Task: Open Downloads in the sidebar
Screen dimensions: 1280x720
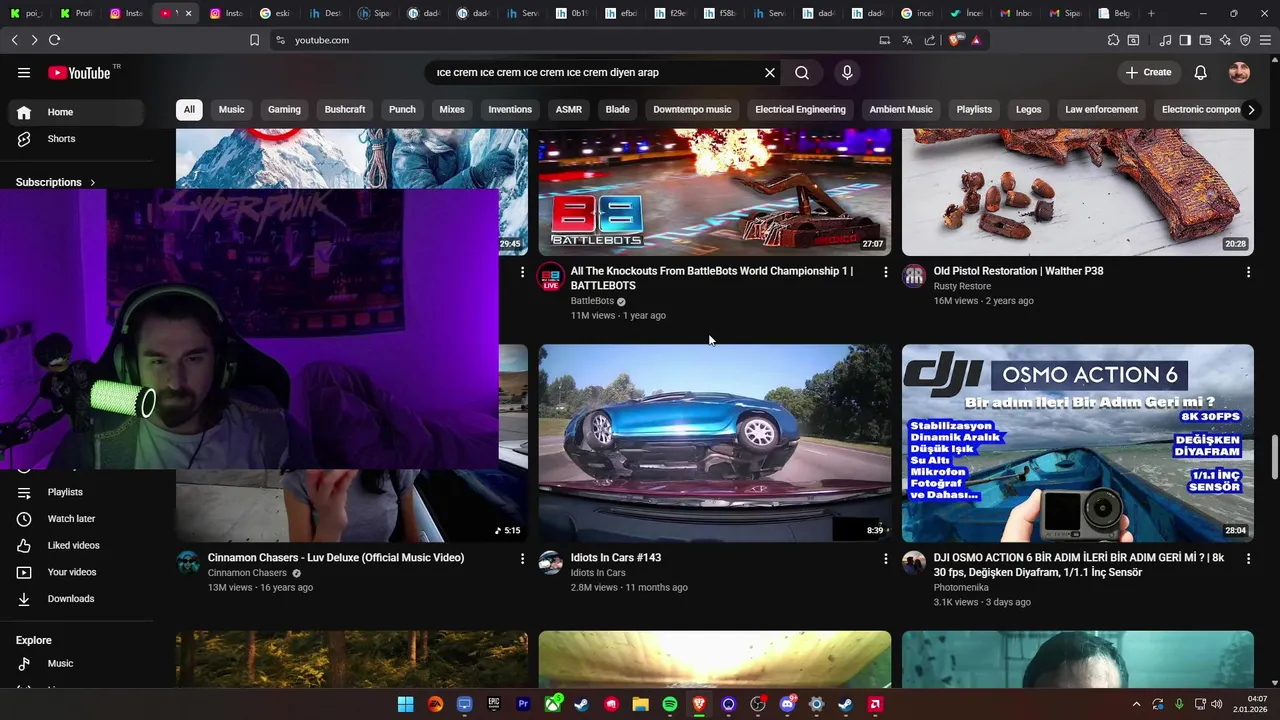Action: [x=77, y=599]
